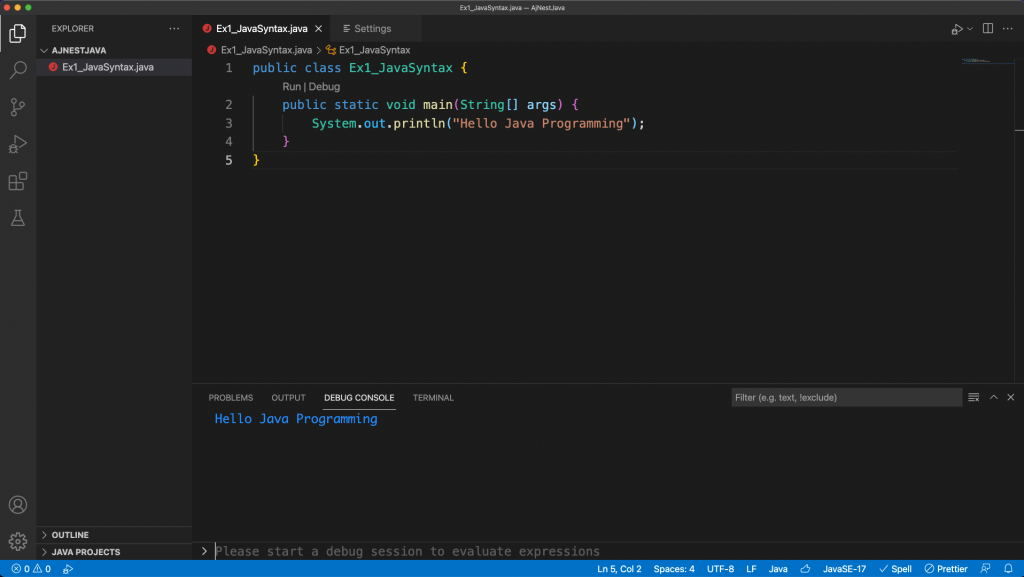
Task: Click the Accounts icon in activity bar
Action: pyautogui.click(x=18, y=505)
